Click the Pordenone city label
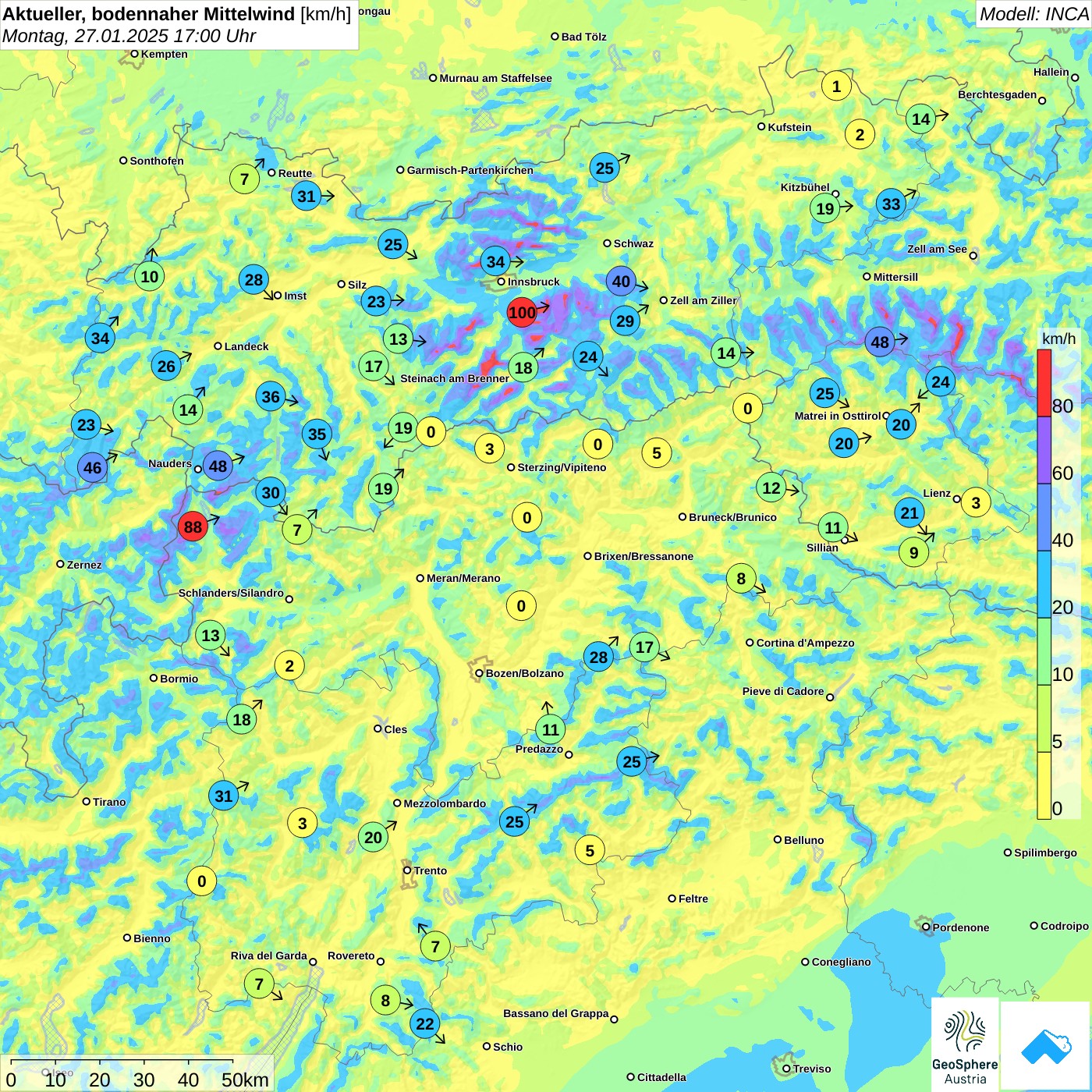The width and height of the screenshot is (1092, 1092). click(x=961, y=927)
